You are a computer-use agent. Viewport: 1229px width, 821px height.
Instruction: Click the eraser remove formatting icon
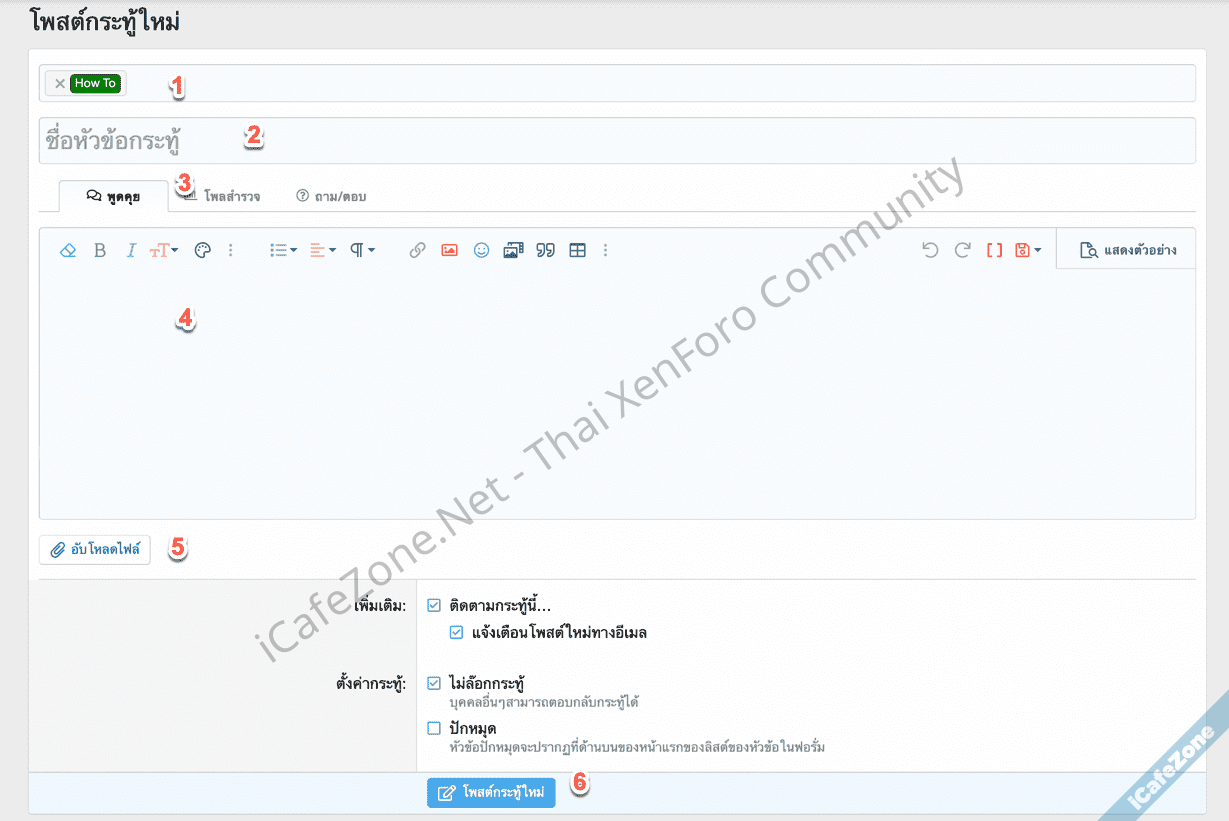(68, 250)
